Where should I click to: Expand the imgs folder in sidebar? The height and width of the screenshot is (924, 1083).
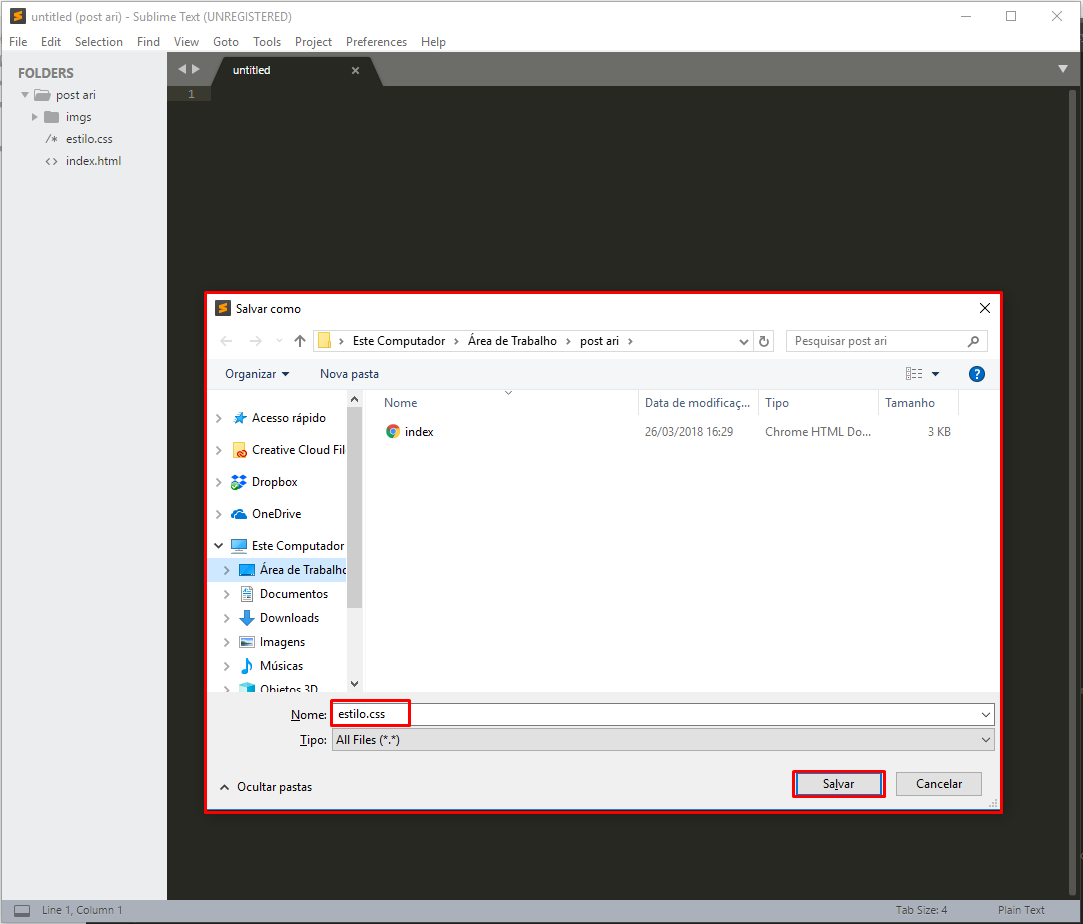coord(35,117)
